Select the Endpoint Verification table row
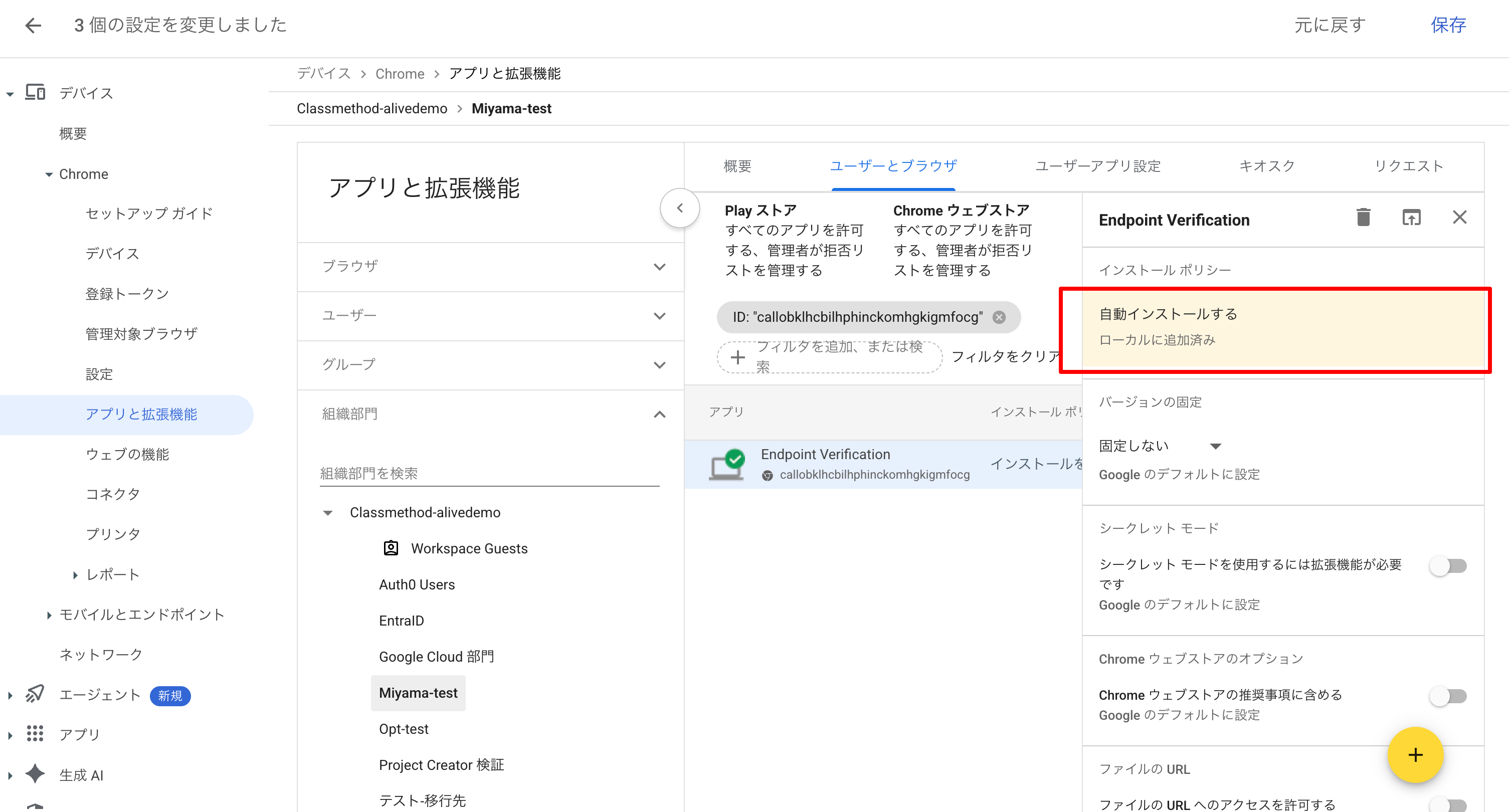The width and height of the screenshot is (1509, 812). [x=883, y=464]
